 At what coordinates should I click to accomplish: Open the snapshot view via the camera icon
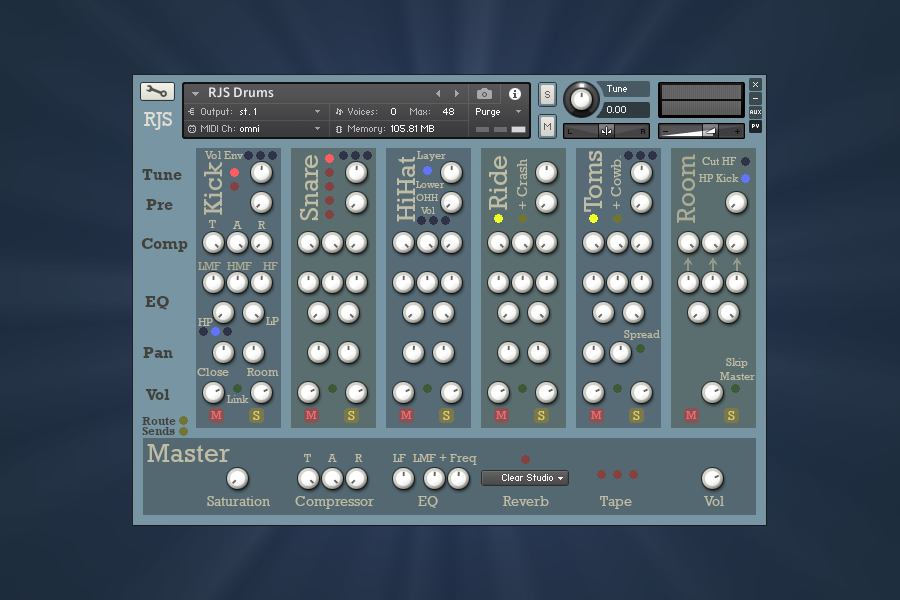pyautogui.click(x=484, y=94)
